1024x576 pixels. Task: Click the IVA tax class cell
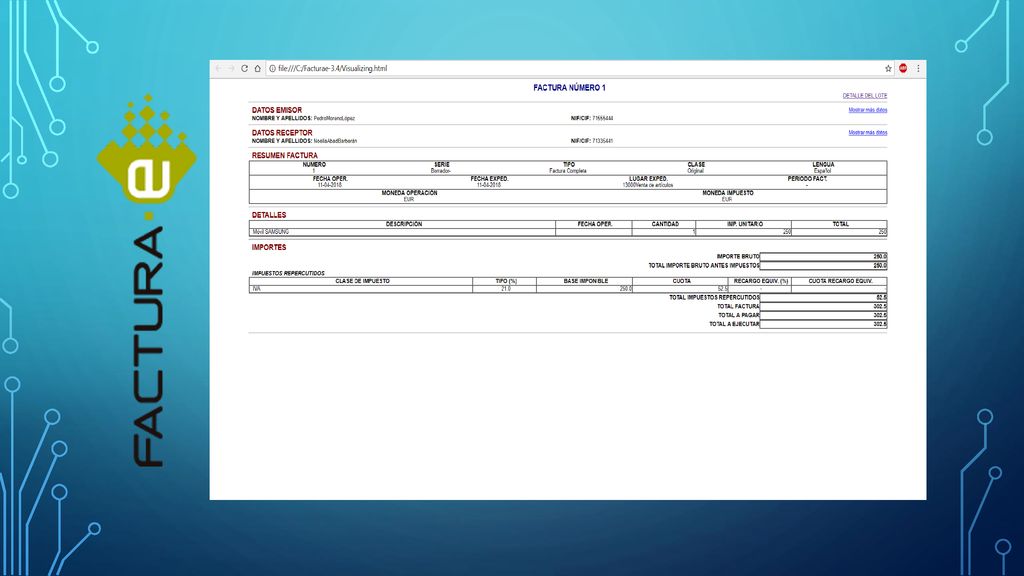[360, 289]
